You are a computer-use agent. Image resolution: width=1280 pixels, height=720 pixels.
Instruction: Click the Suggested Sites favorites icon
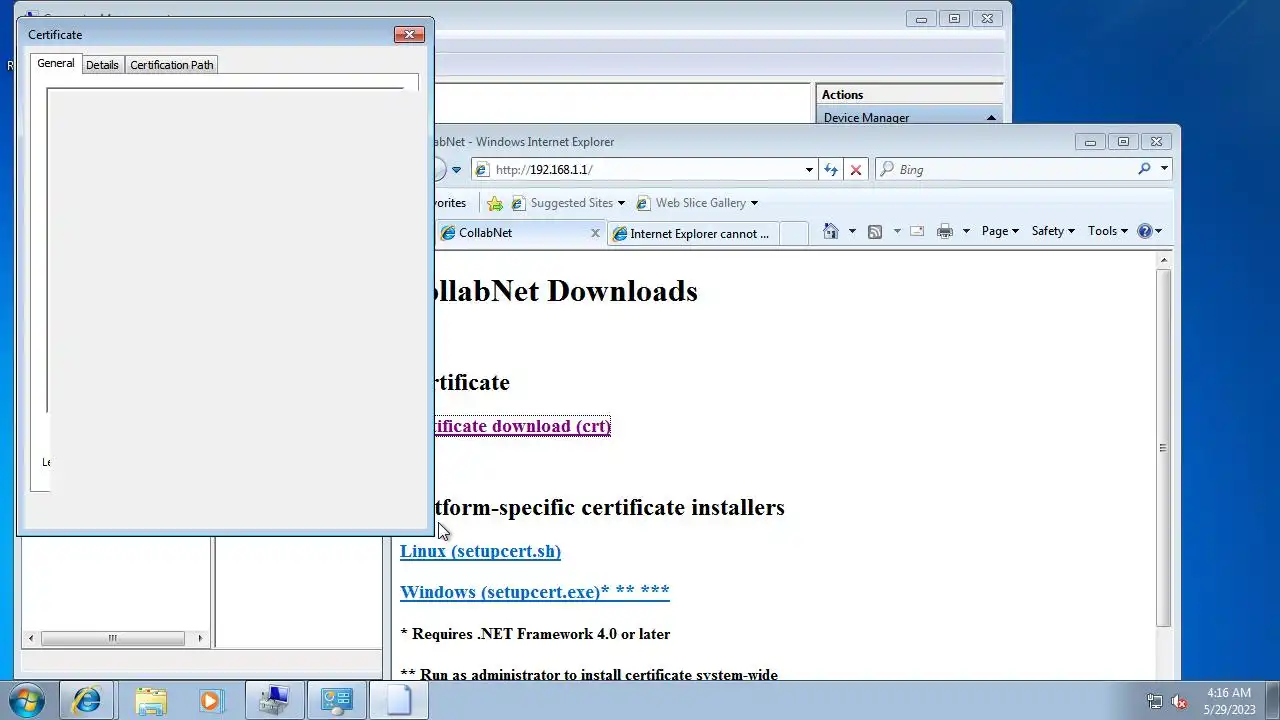point(517,203)
